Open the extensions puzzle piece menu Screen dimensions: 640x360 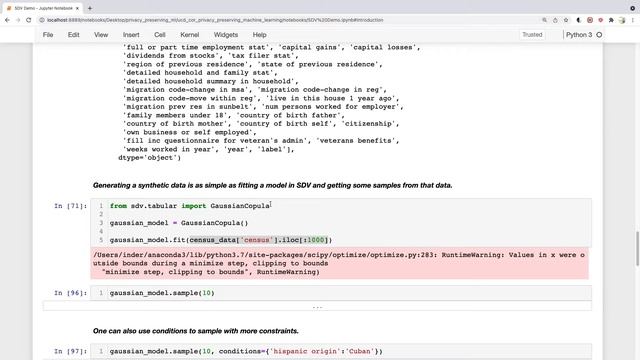click(x=611, y=20)
